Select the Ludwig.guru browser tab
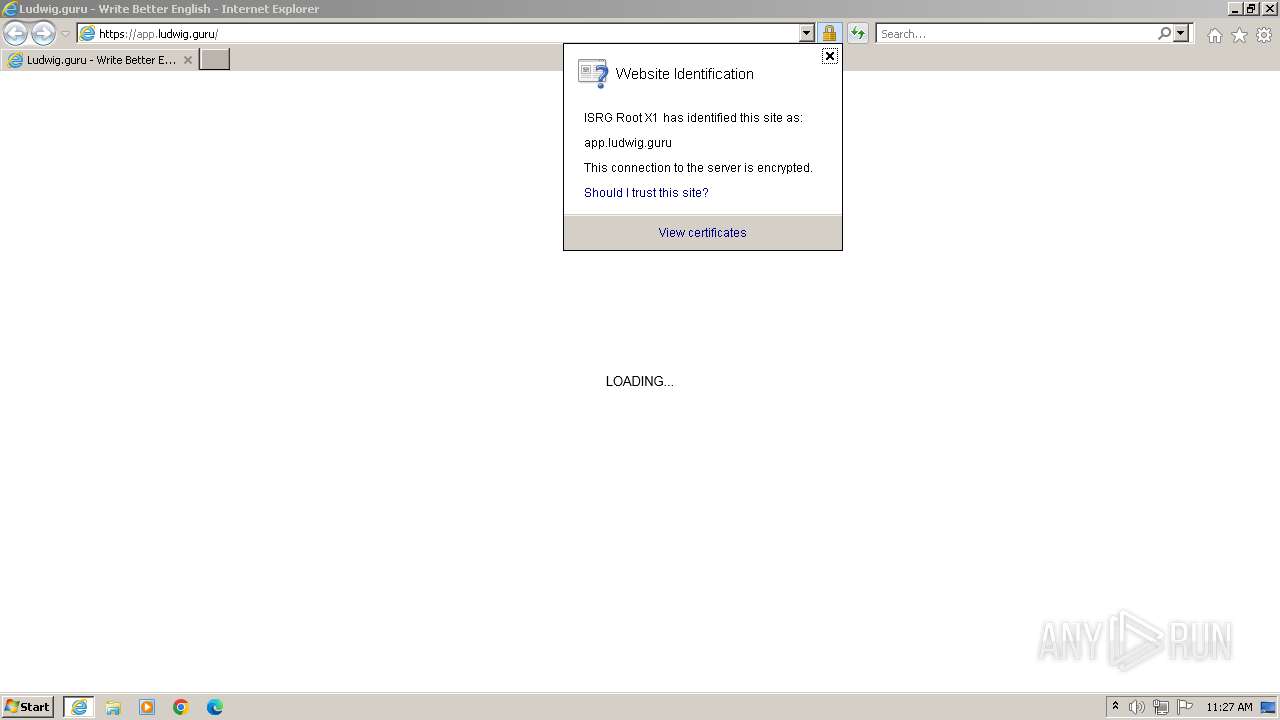This screenshot has width=1280, height=720. click(100, 60)
